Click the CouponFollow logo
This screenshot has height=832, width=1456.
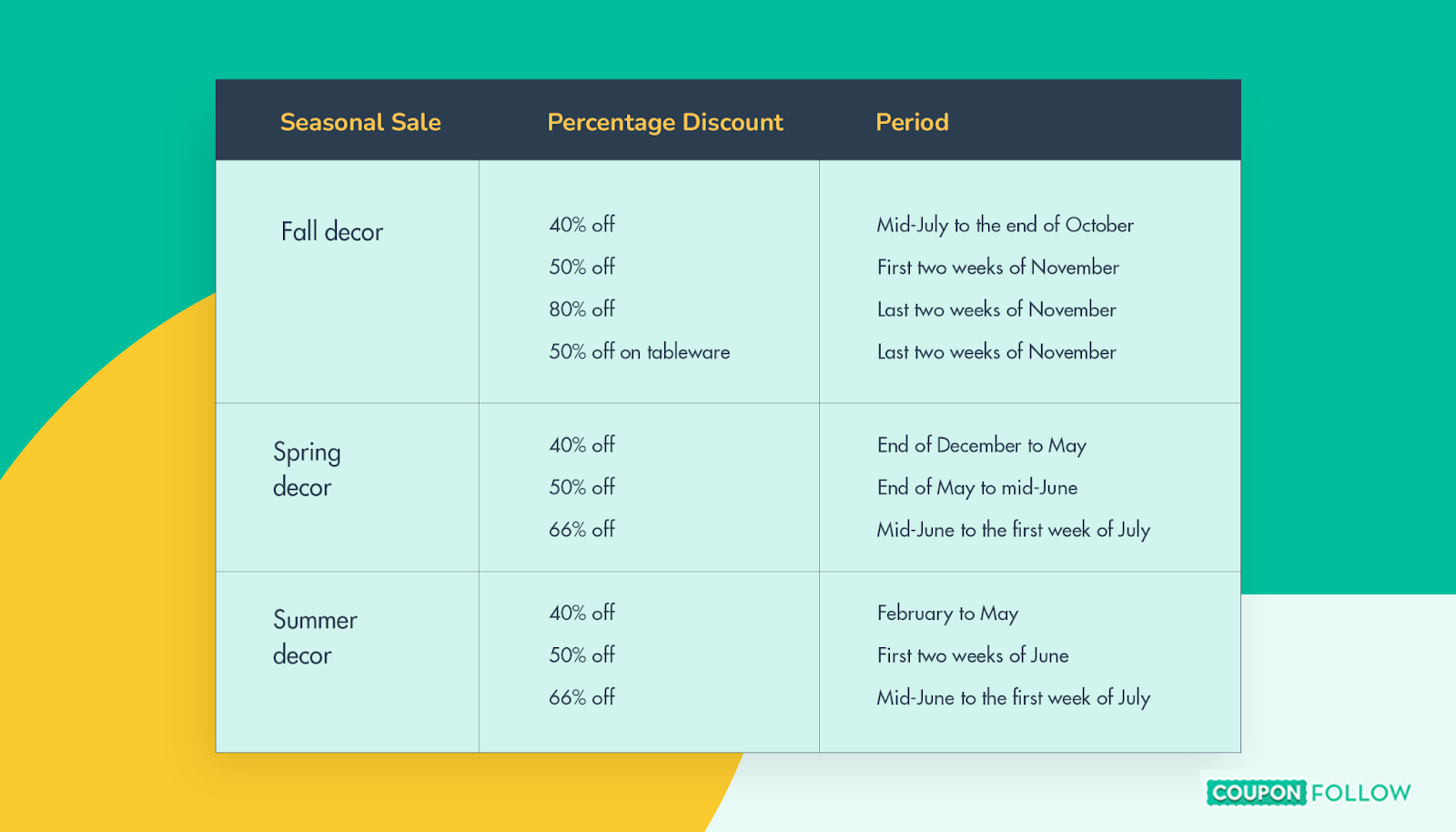(1309, 793)
